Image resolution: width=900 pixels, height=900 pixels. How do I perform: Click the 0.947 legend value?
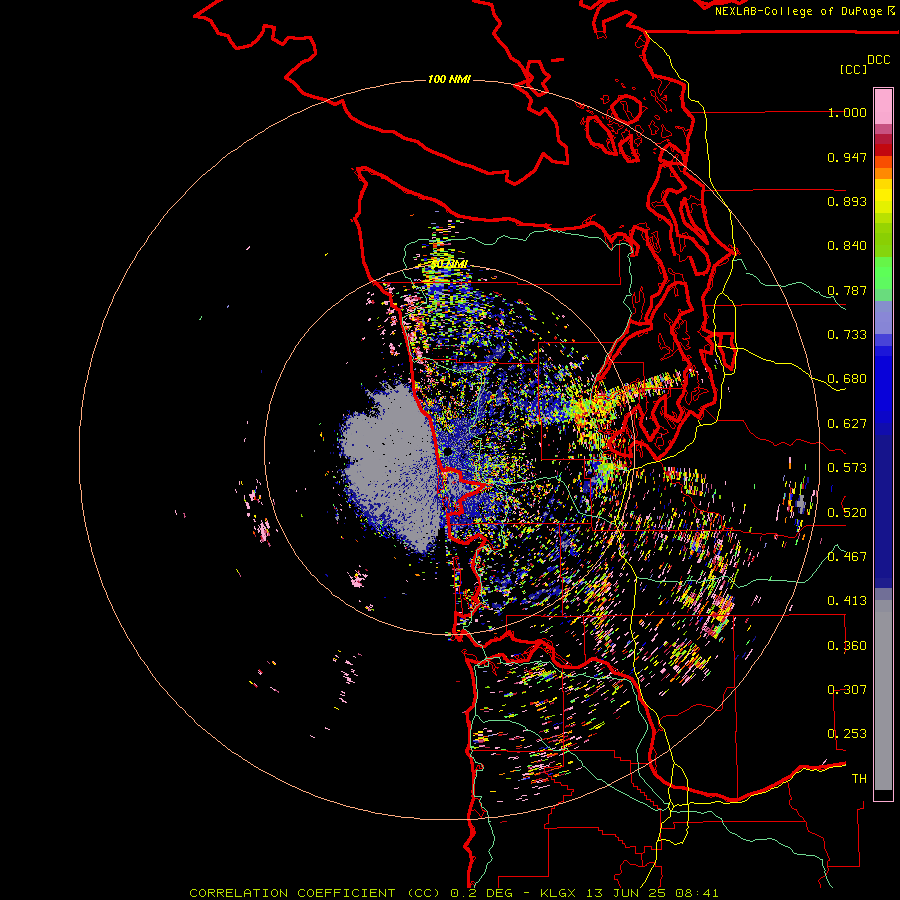[x=847, y=157]
